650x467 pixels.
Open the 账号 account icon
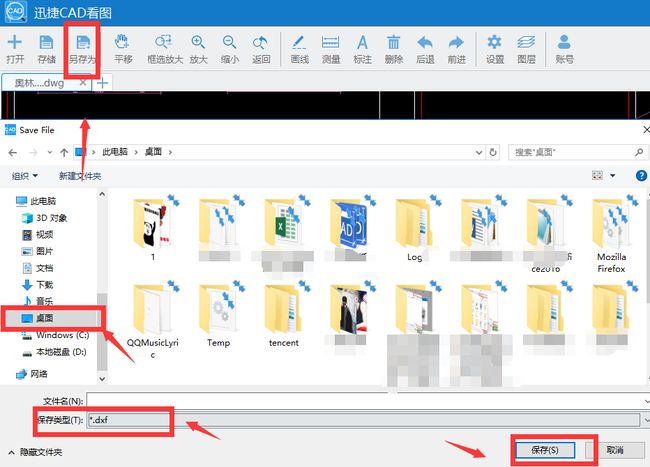coord(564,49)
